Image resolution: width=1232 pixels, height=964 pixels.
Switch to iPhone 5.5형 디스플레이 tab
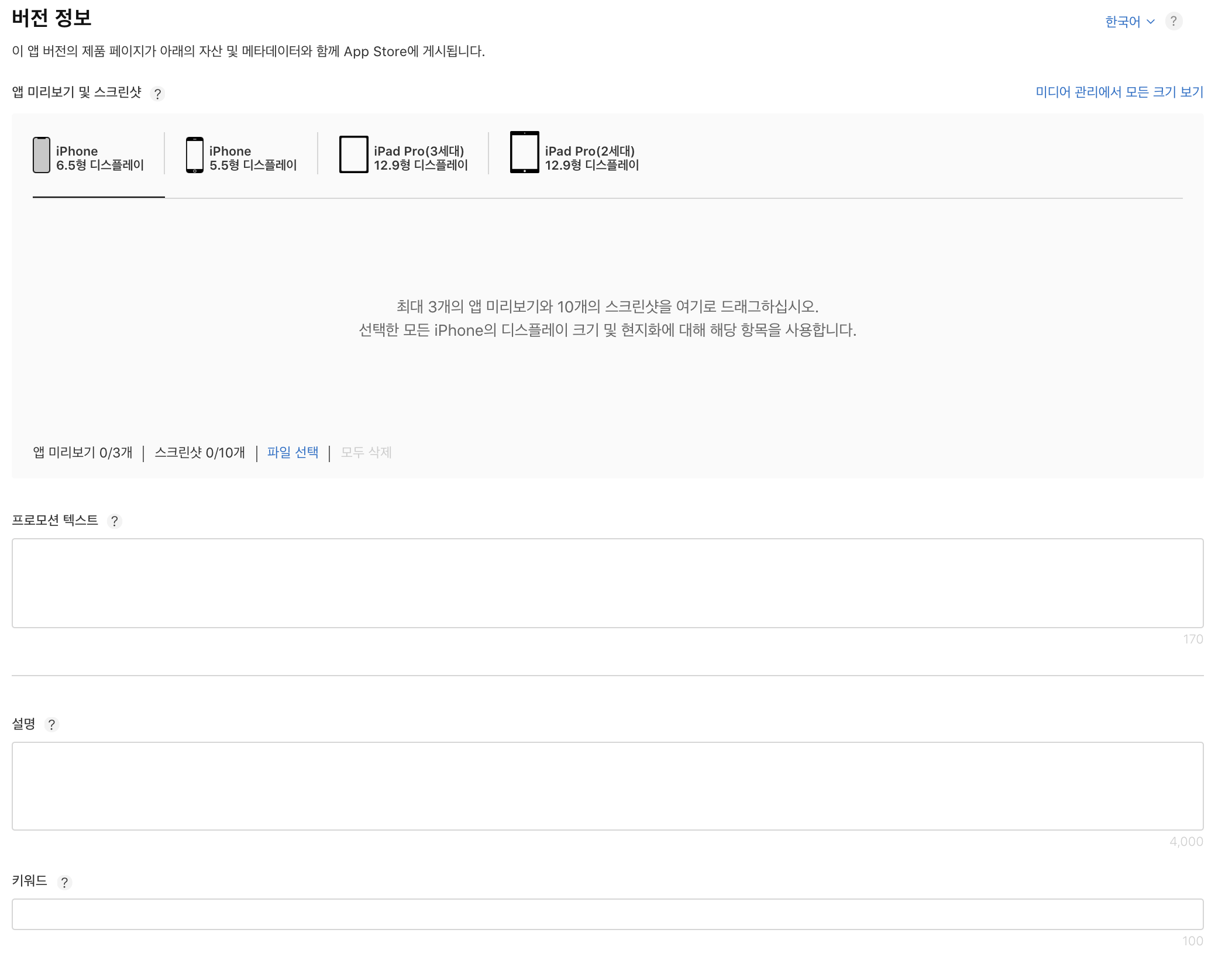[x=253, y=158]
